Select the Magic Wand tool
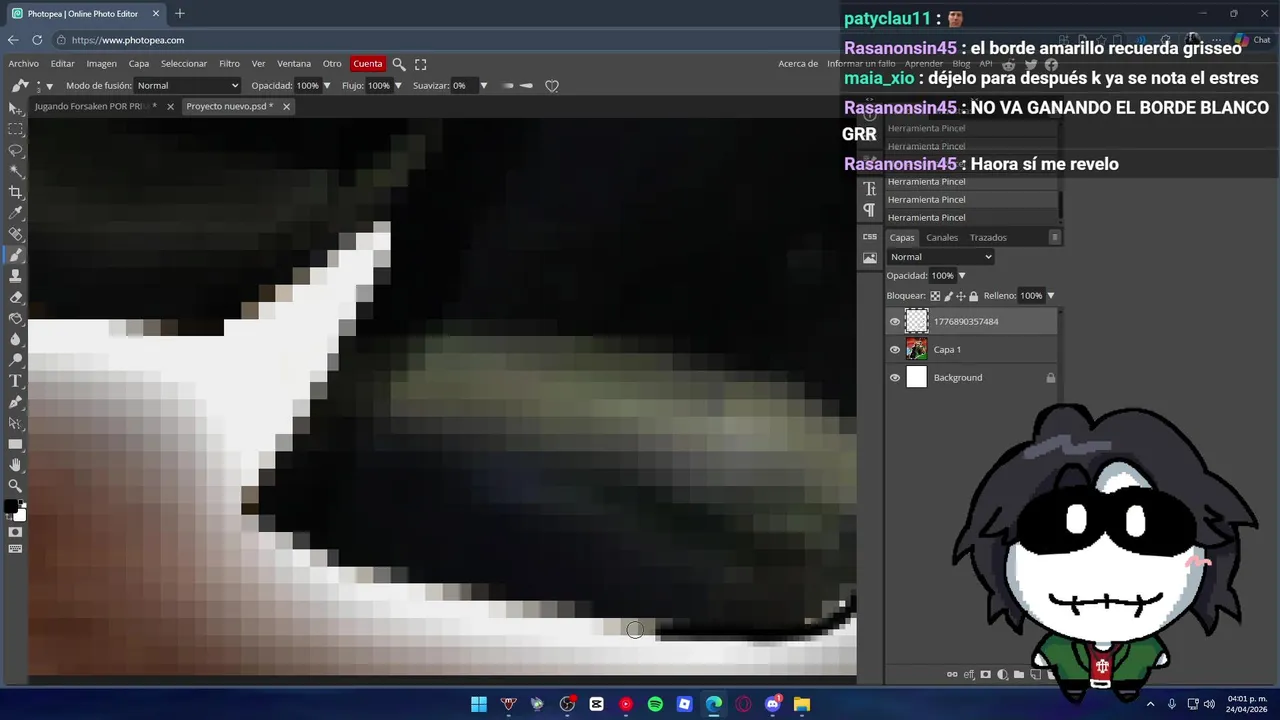 (16, 171)
